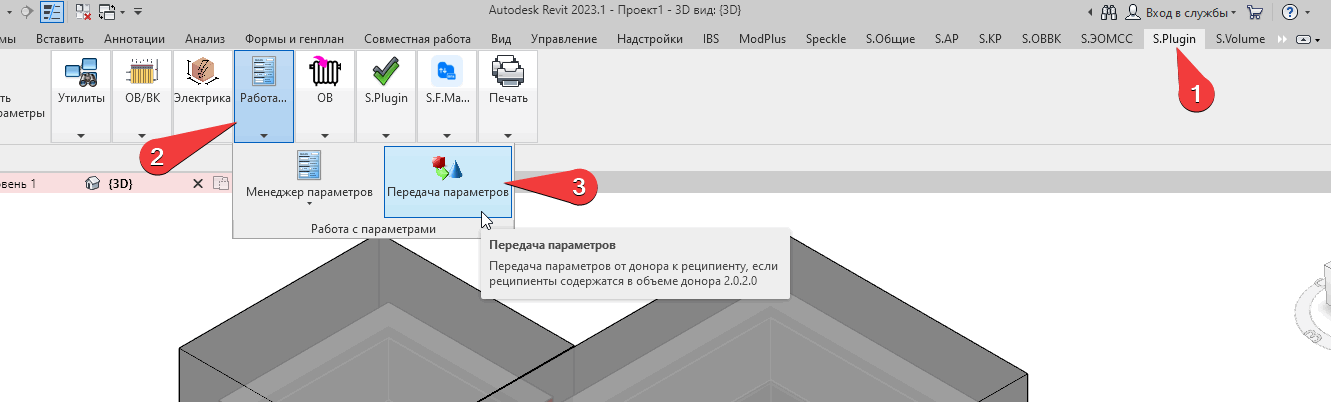The height and width of the screenshot is (402, 1331).
Task: Click the ribbon minimize toggle button
Action: click(1302, 39)
